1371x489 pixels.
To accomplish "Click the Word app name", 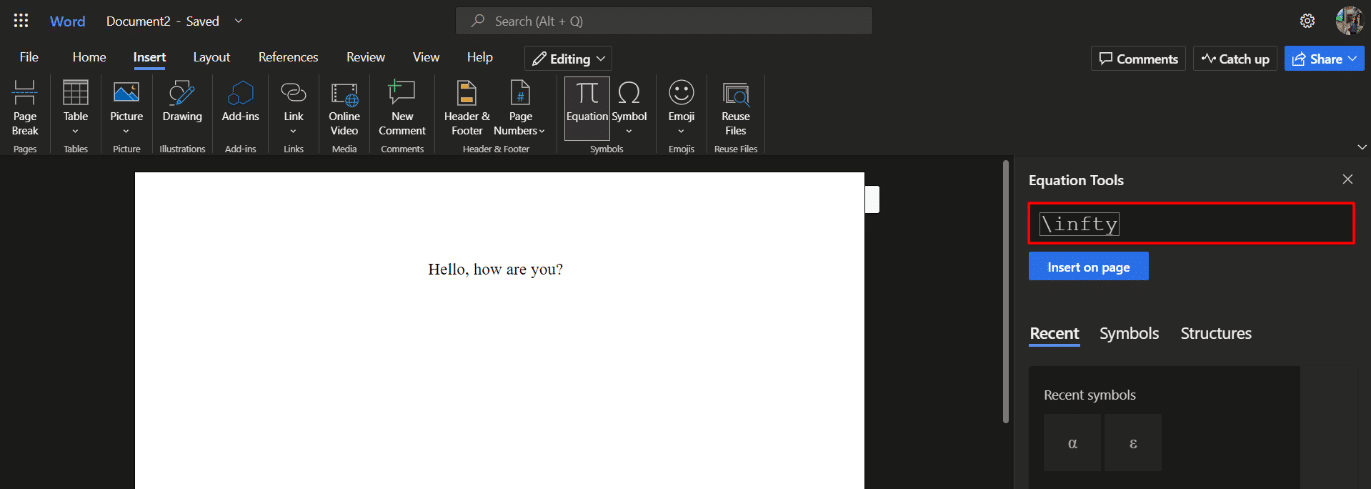I will coord(68,21).
